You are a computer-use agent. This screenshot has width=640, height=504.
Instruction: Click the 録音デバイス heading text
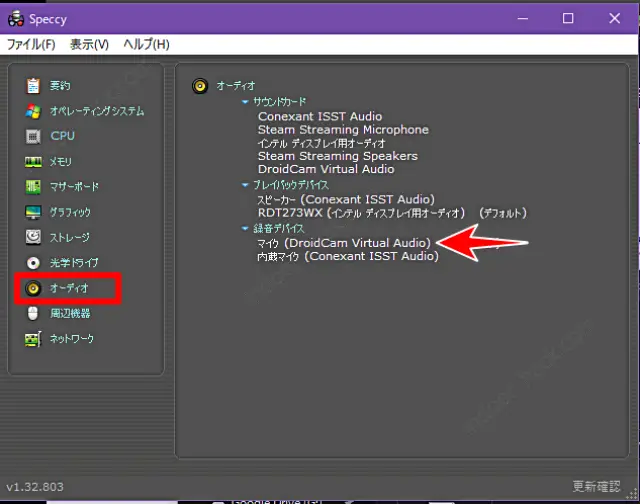(278, 228)
